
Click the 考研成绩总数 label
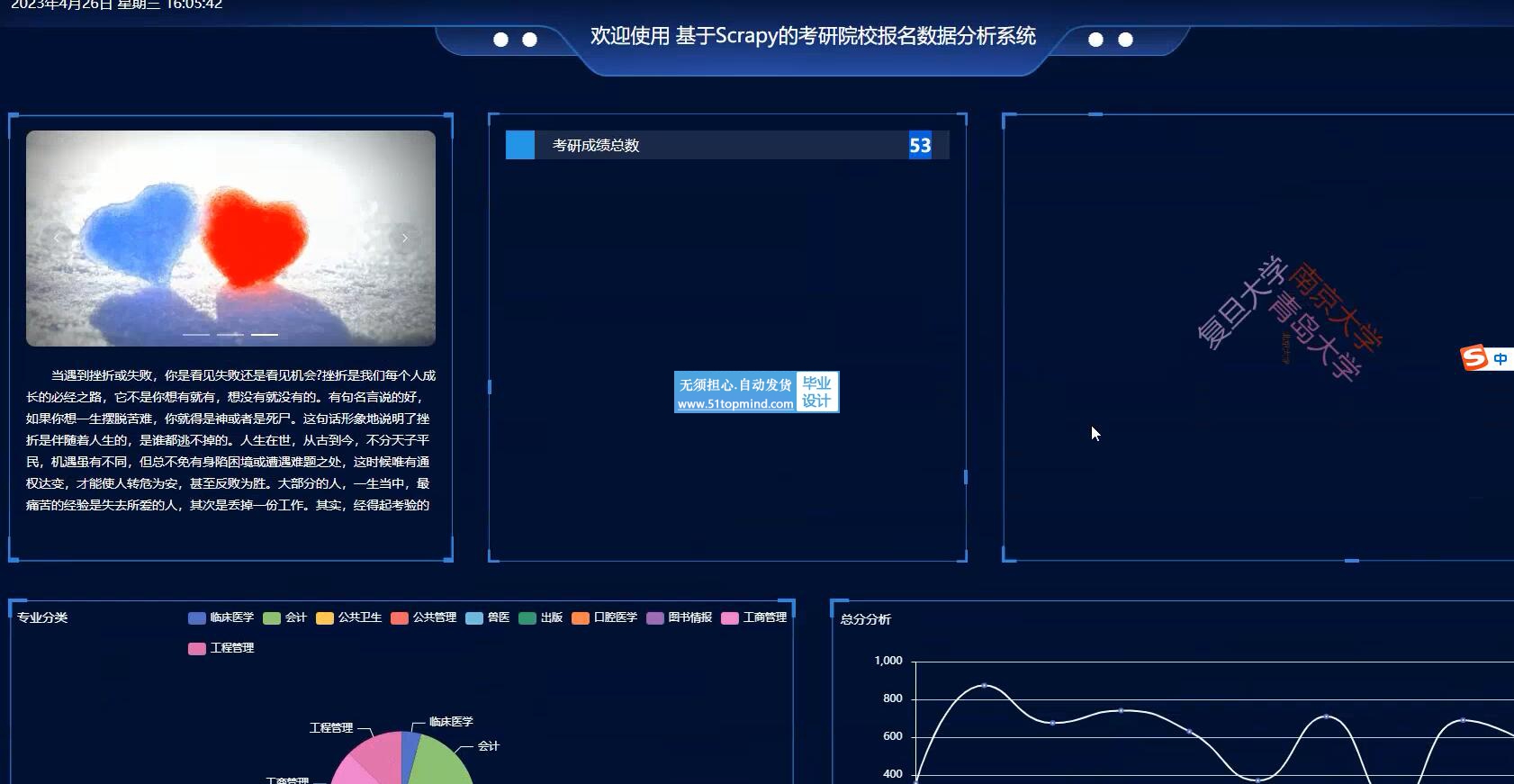(596, 146)
